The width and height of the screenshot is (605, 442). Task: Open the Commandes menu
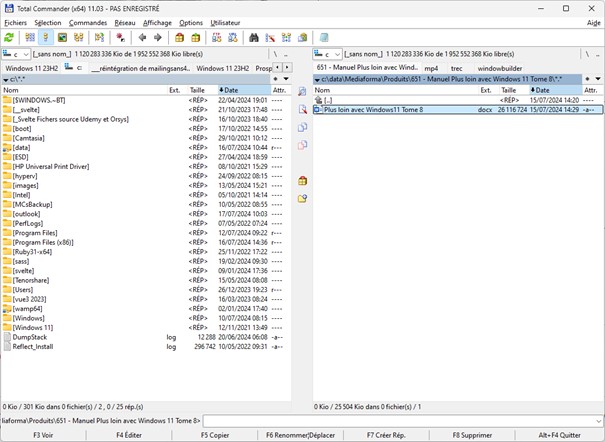[88, 22]
